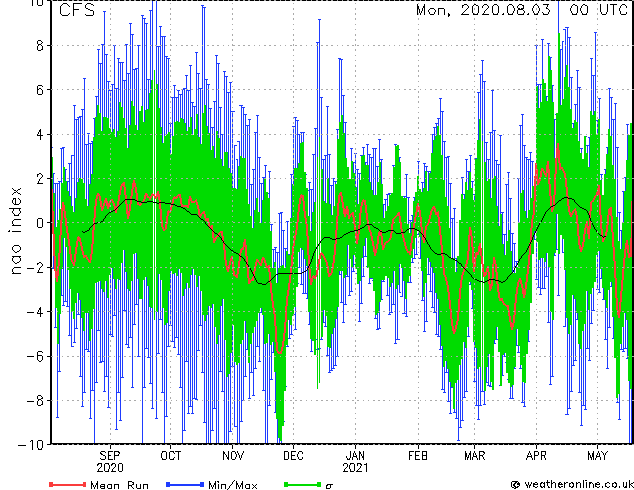Click the SEP 2020 axis label
634x490 pixels.
coord(110,462)
